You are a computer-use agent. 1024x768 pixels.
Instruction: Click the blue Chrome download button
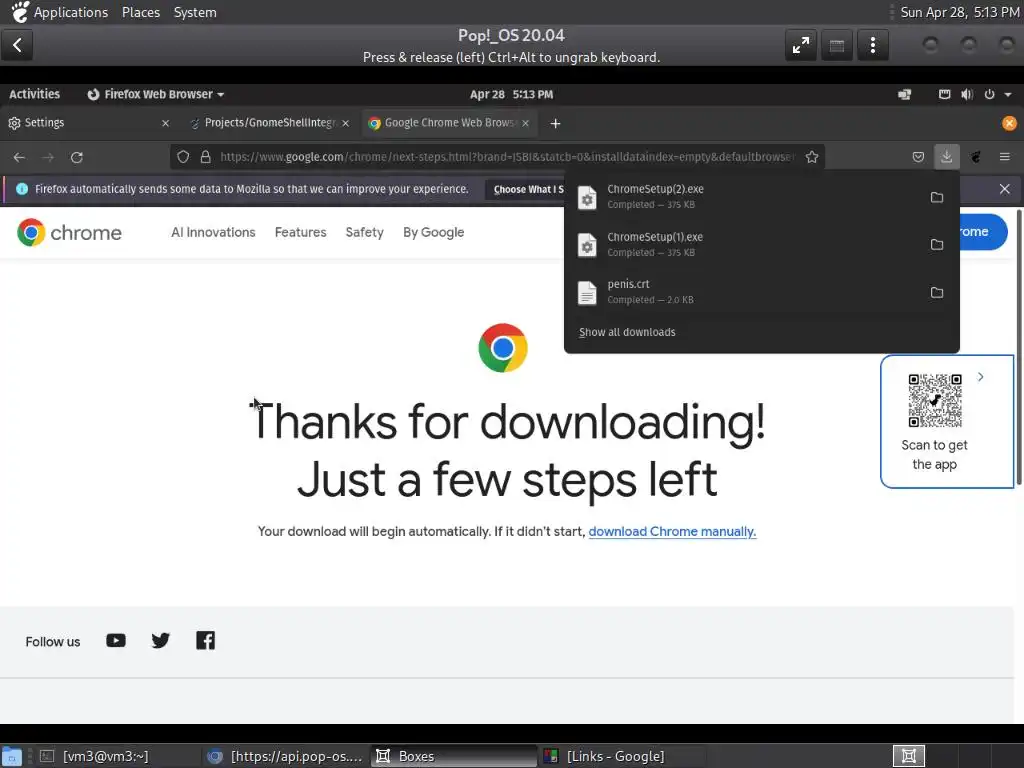click(984, 232)
